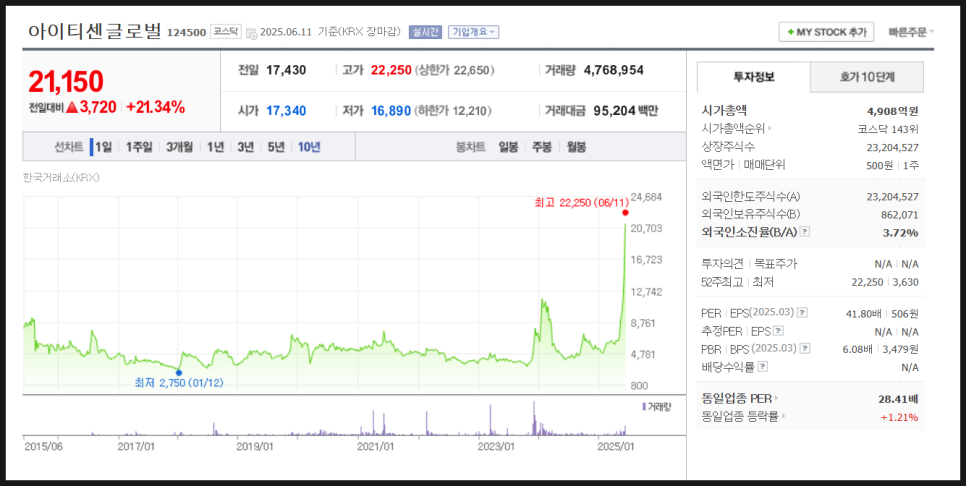This screenshot has height=486, width=966.
Task: Select the 1일 line chart period
Action: tap(103, 147)
